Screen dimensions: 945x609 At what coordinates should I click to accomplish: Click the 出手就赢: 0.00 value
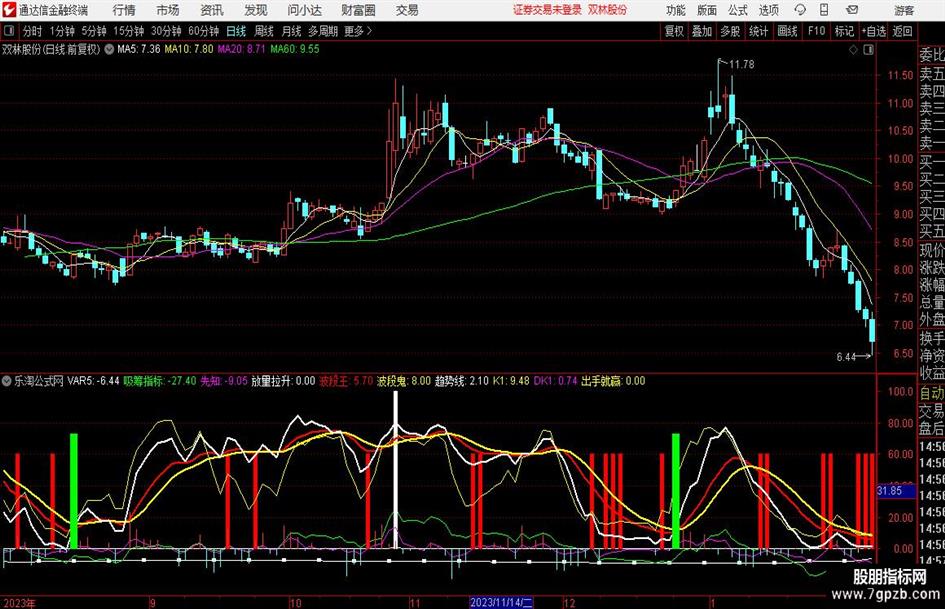click(x=613, y=381)
